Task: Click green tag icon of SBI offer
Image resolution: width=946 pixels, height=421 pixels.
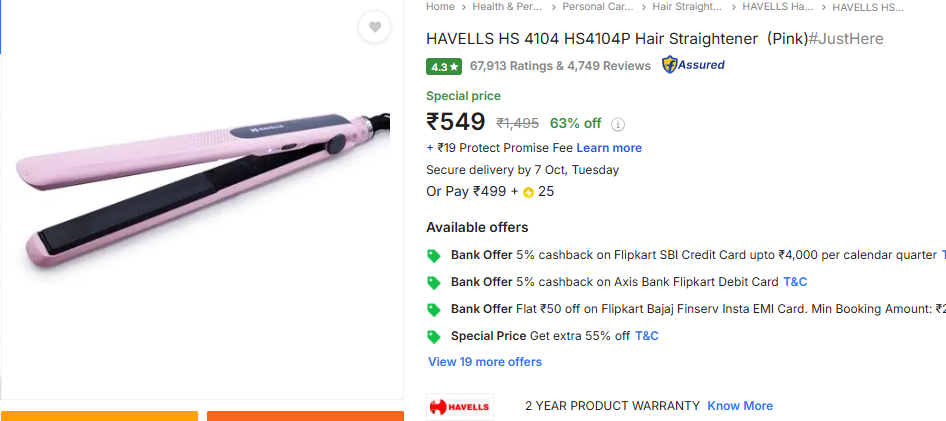Action: (x=434, y=256)
